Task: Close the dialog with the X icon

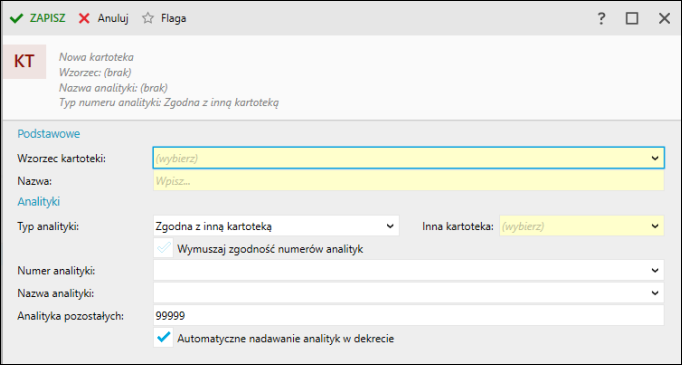Action: 664,18
